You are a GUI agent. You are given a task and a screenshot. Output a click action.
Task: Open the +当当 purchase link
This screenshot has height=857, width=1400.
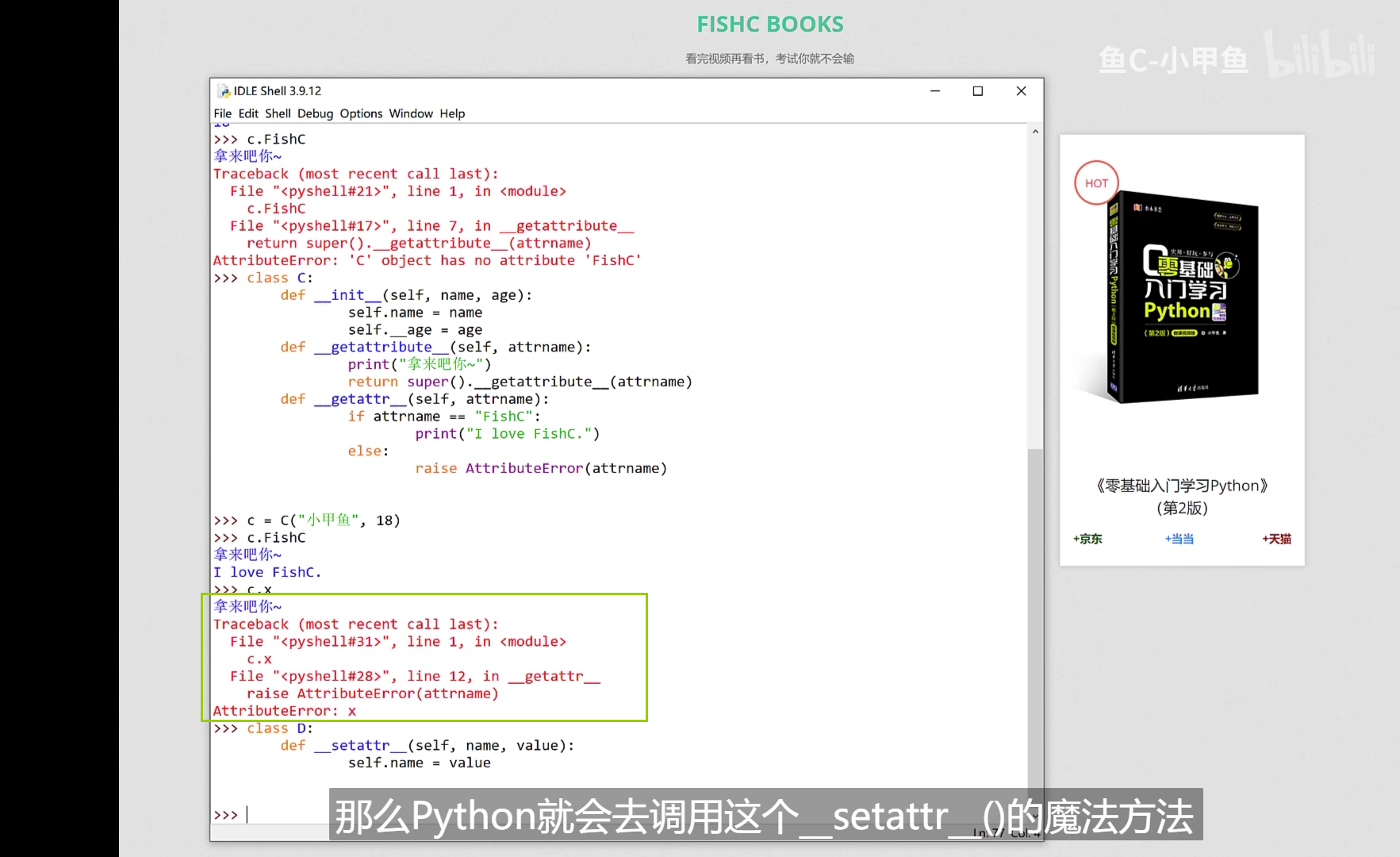[x=1179, y=539]
